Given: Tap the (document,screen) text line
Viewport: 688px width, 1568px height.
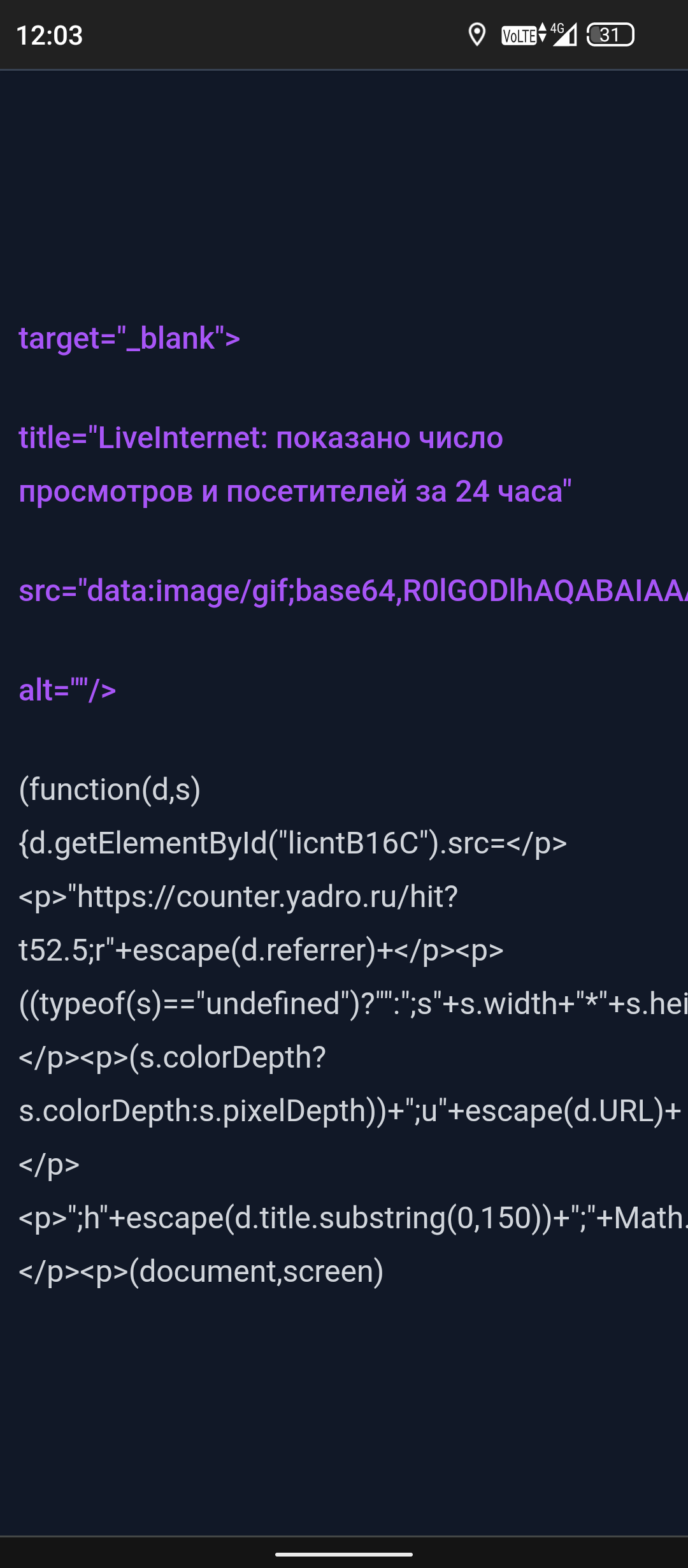Looking at the screenshot, I should coord(201,1272).
